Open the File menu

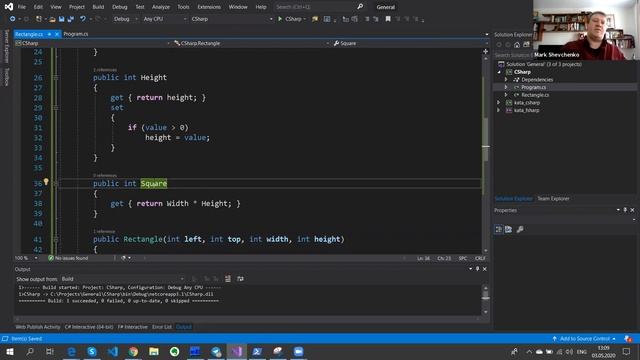click(22, 7)
